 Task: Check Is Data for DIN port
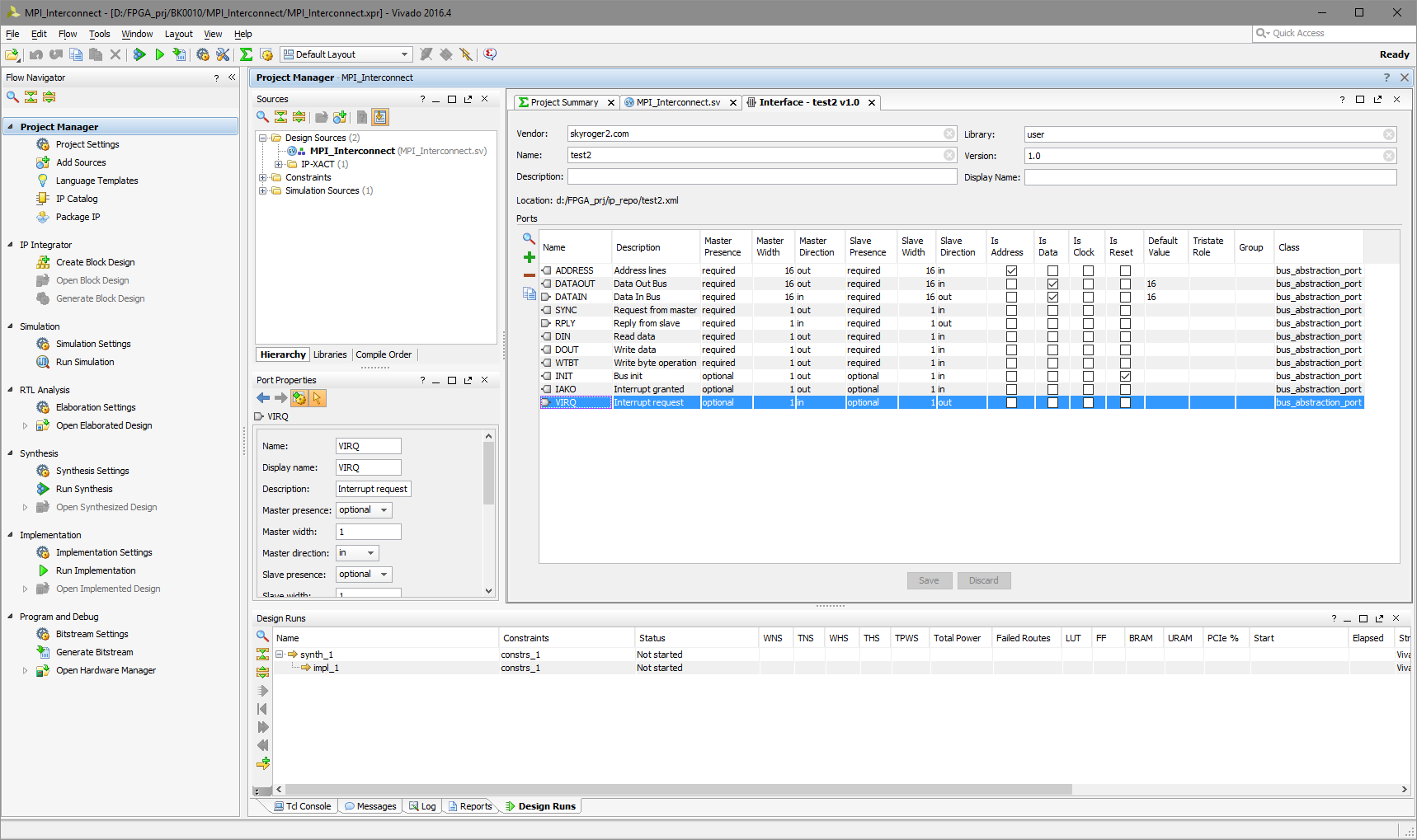[x=1052, y=336]
